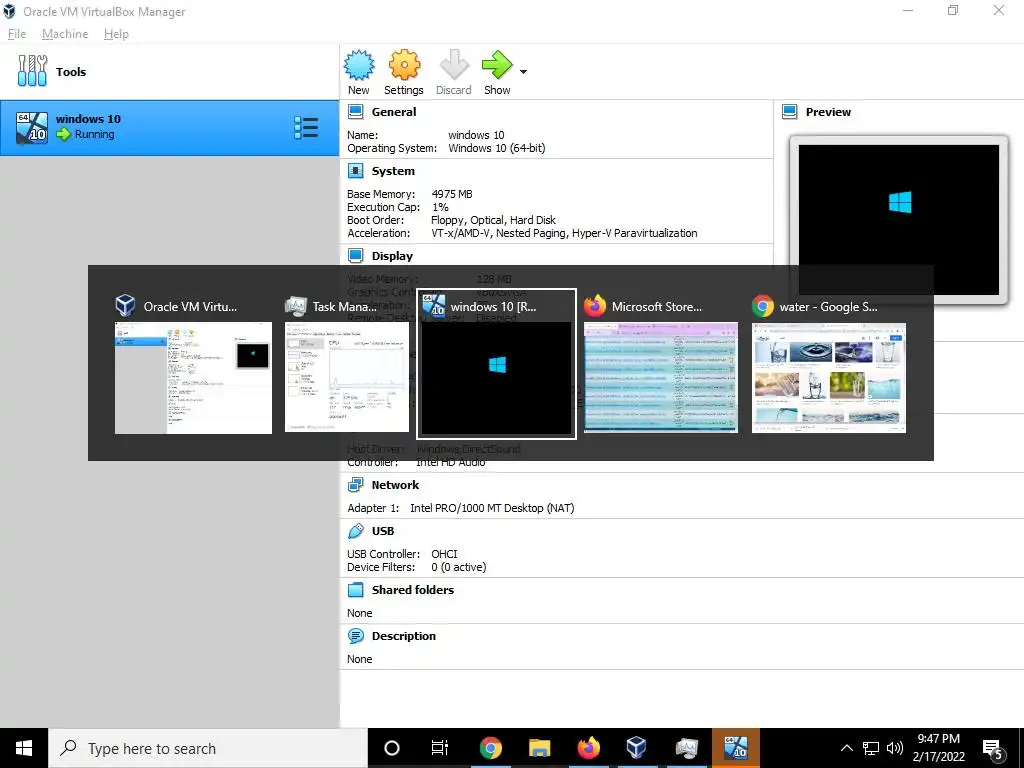
Task: Click the Display monitor icon
Action: (x=356, y=256)
